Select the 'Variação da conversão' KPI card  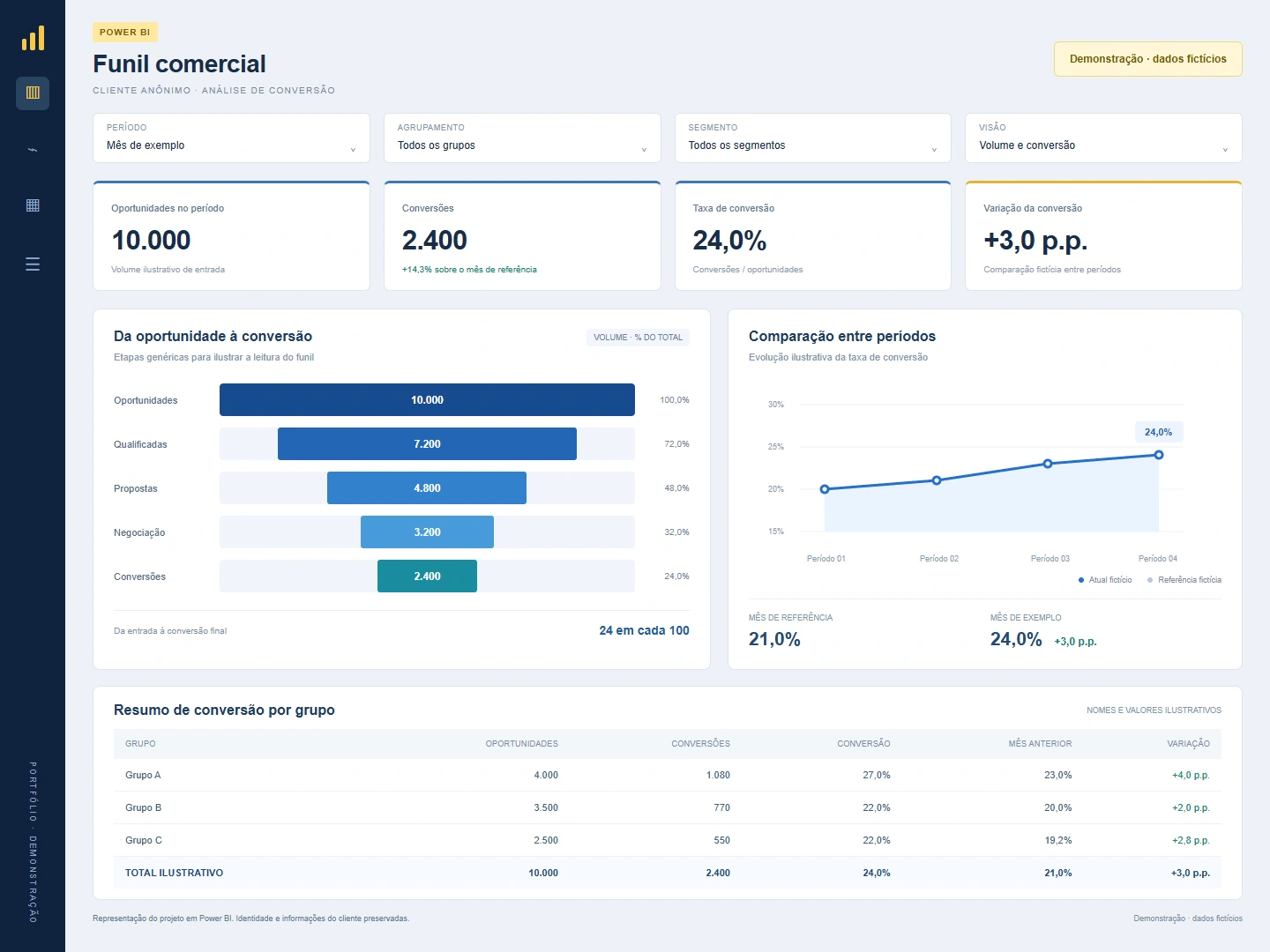pos(1103,235)
